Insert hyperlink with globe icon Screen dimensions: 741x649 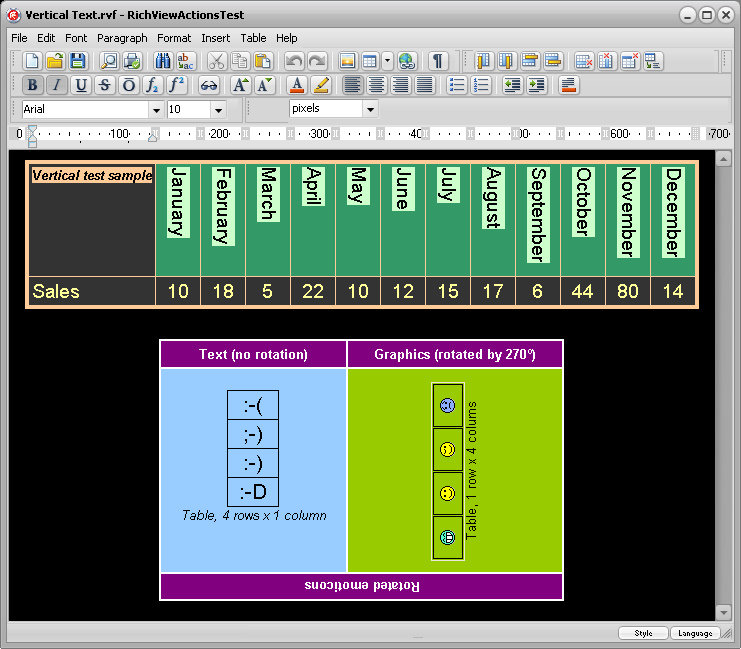click(x=406, y=62)
